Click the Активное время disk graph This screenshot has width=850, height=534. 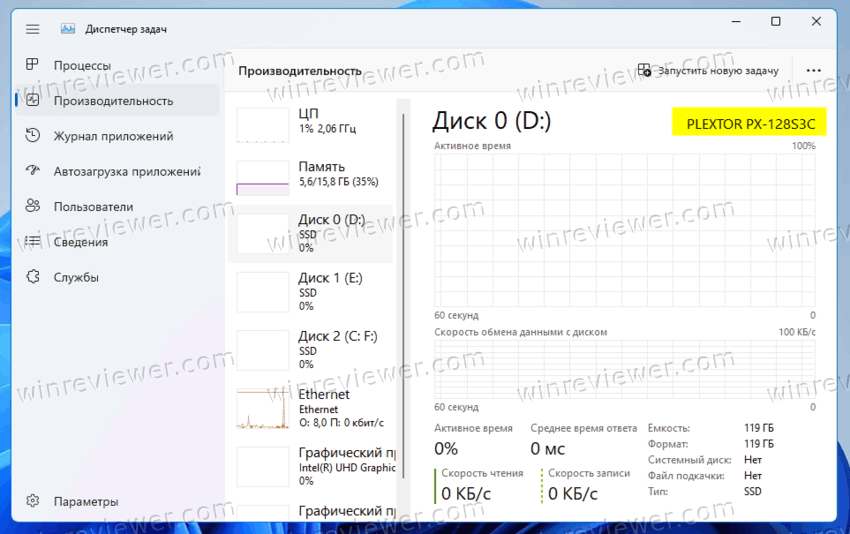624,230
